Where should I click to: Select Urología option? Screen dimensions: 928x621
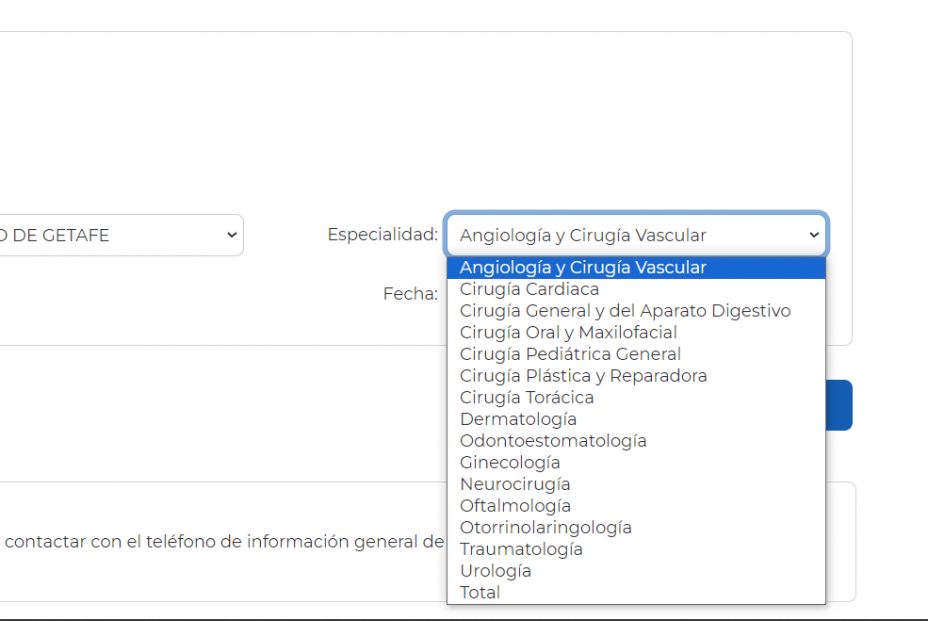495,571
